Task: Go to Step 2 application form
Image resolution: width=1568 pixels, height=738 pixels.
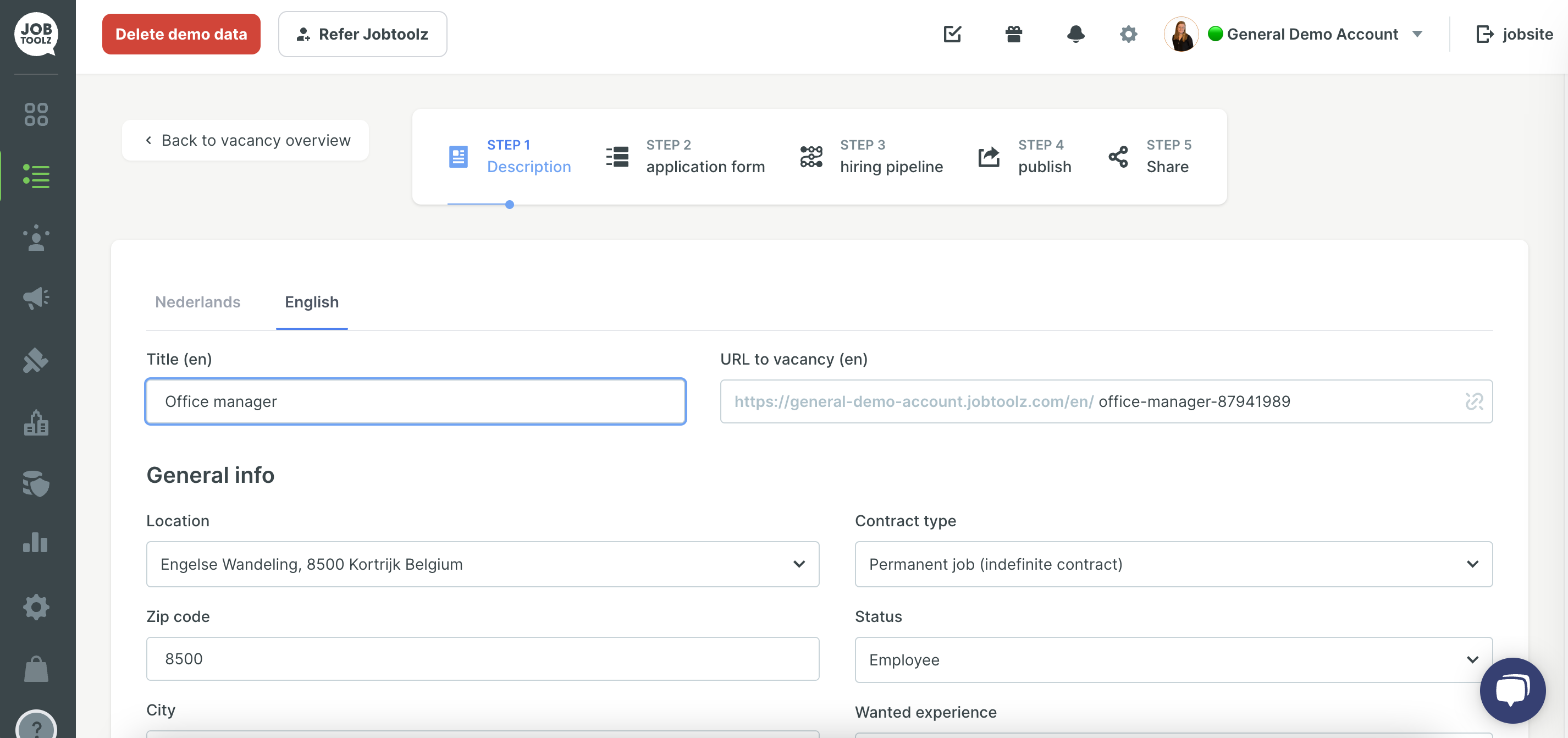Action: pos(686,157)
